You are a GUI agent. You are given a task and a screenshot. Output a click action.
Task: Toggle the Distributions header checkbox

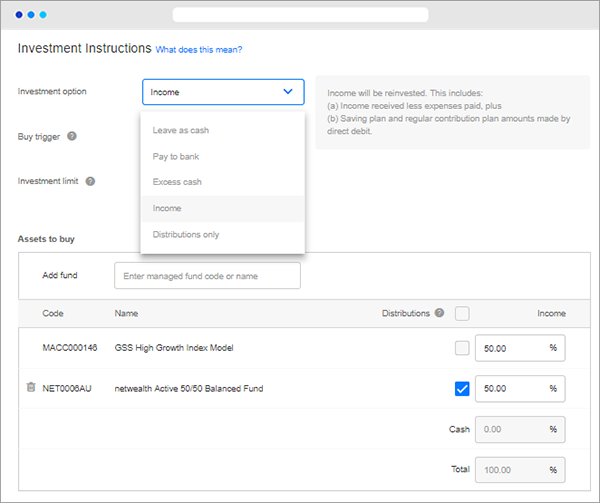click(x=462, y=313)
